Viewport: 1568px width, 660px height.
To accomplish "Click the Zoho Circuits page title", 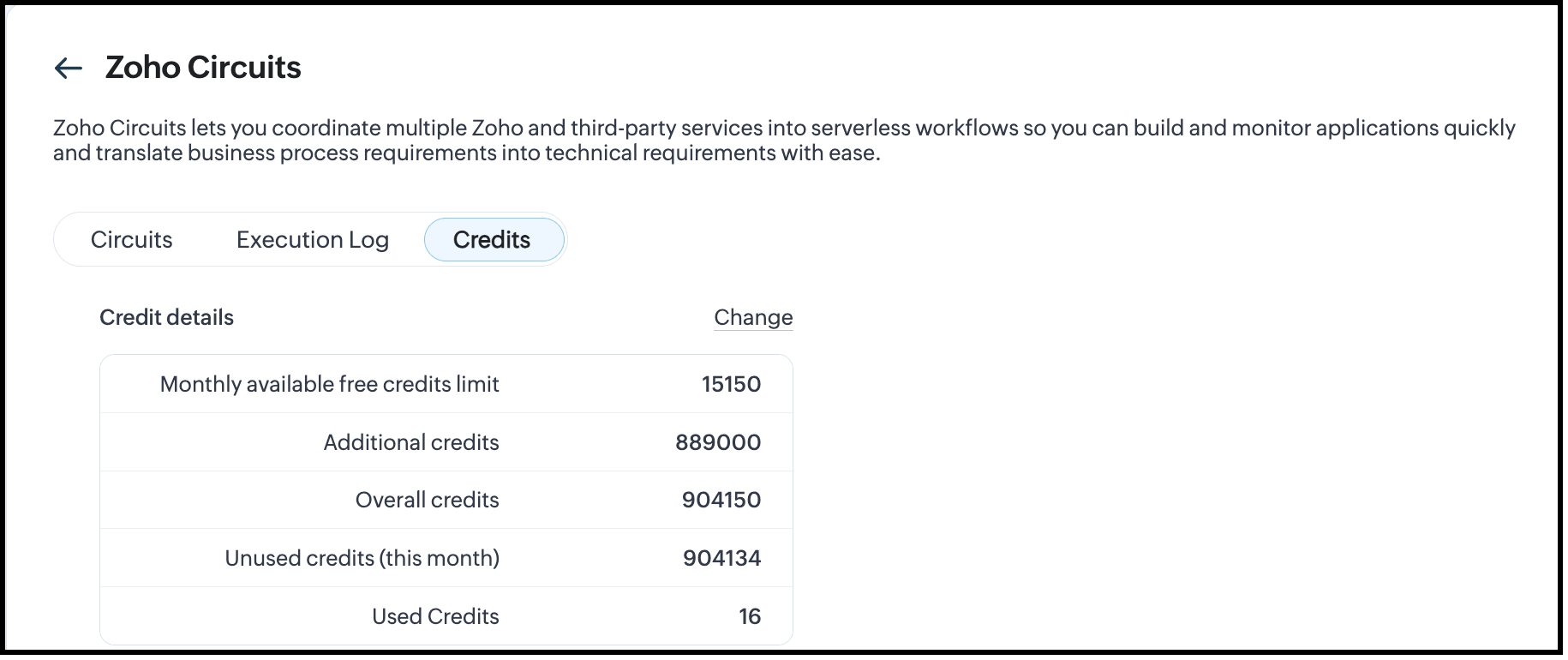I will coord(203,68).
